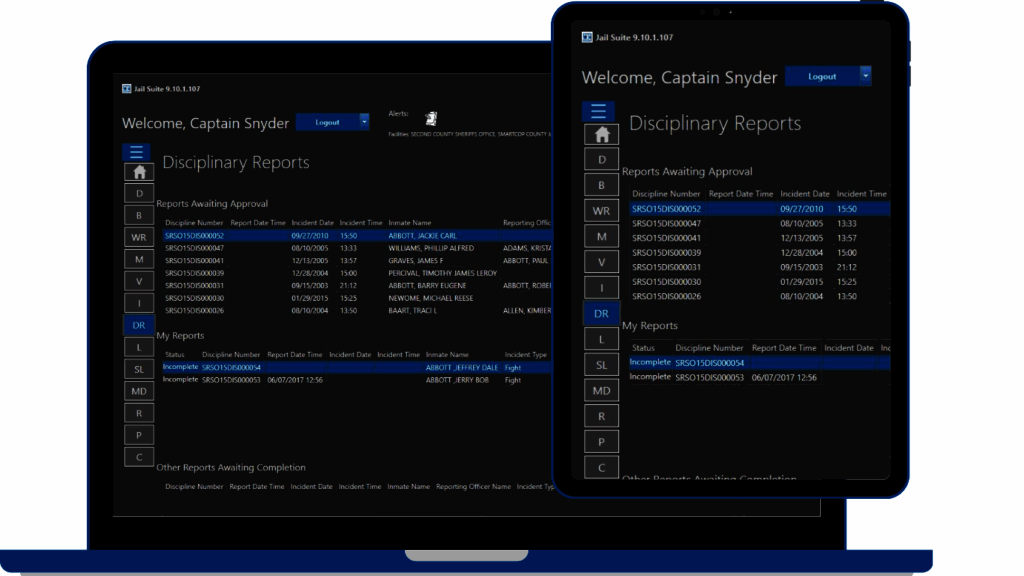The width and height of the screenshot is (1024, 576).
Task: Select the B module icon in the sidebar
Action: (138, 215)
